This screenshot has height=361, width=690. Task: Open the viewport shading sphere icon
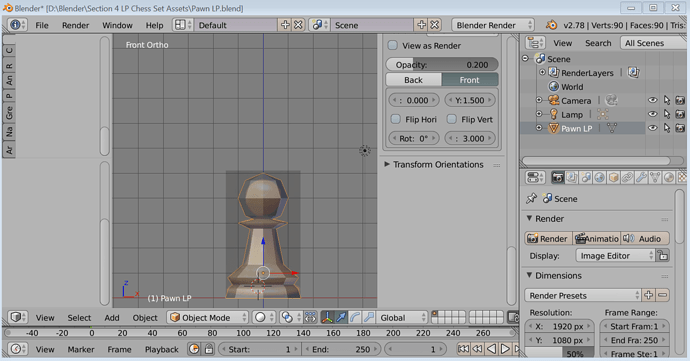tap(261, 317)
